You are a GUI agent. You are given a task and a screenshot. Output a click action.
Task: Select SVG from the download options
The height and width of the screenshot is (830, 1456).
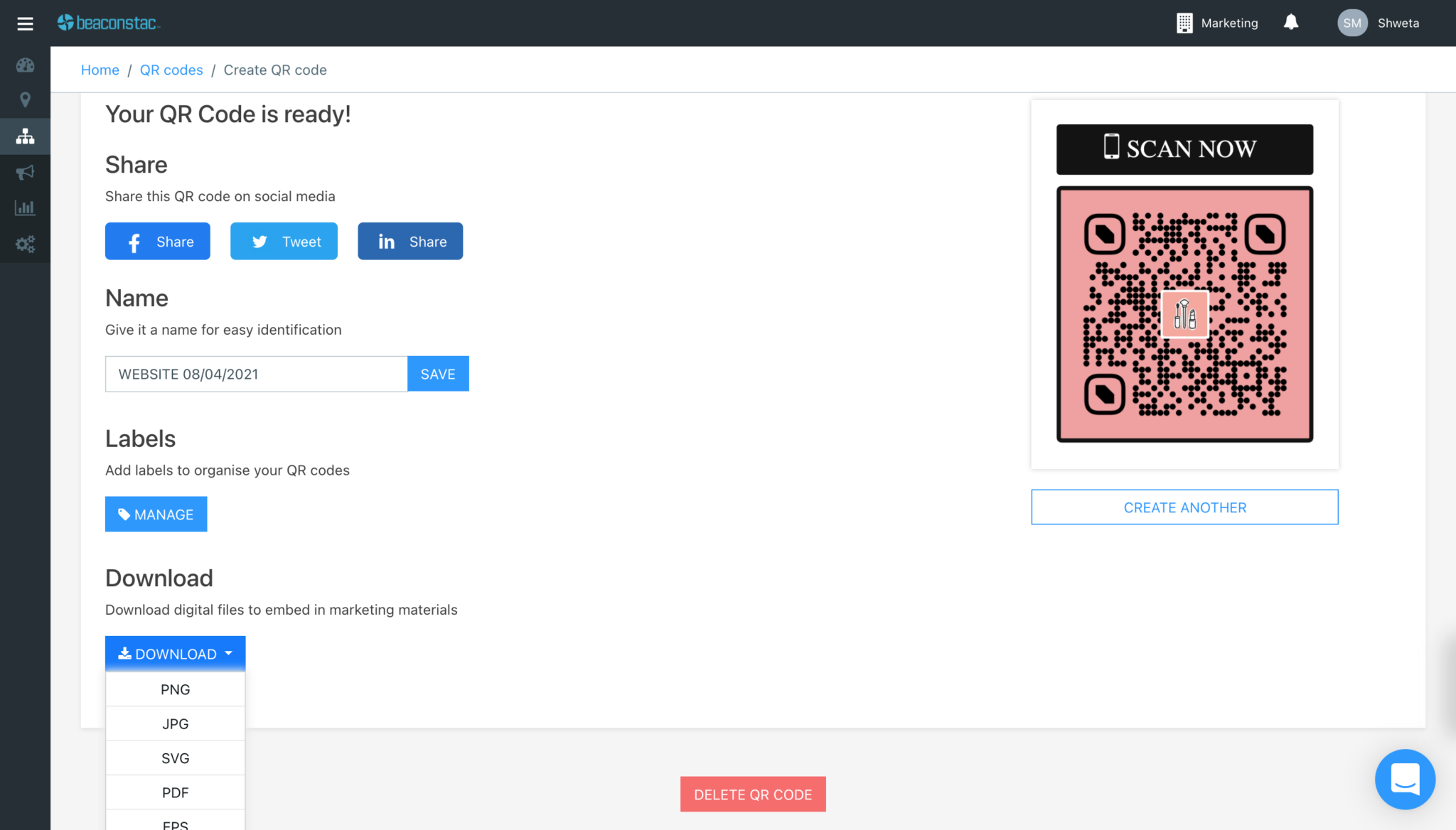(x=175, y=758)
